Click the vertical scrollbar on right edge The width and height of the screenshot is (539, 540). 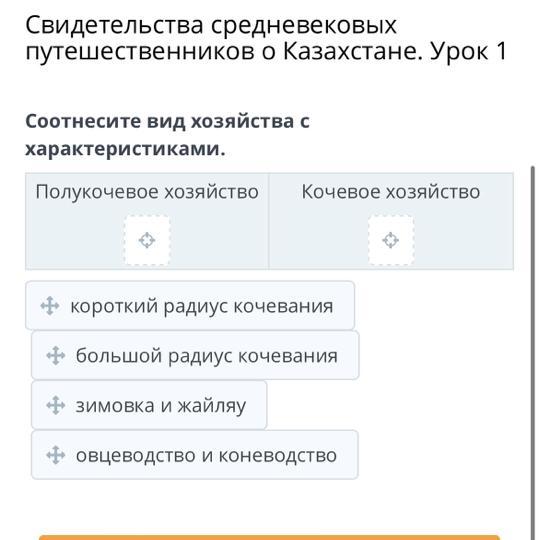coord(532,351)
